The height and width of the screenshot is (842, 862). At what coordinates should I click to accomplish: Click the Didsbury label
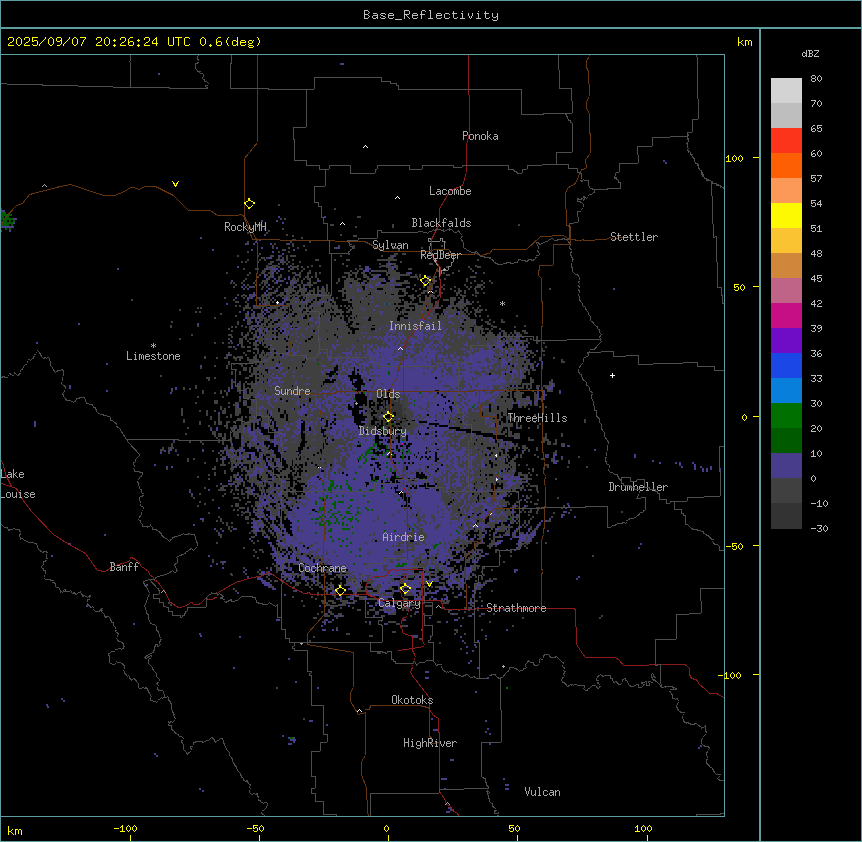pyautogui.click(x=383, y=431)
